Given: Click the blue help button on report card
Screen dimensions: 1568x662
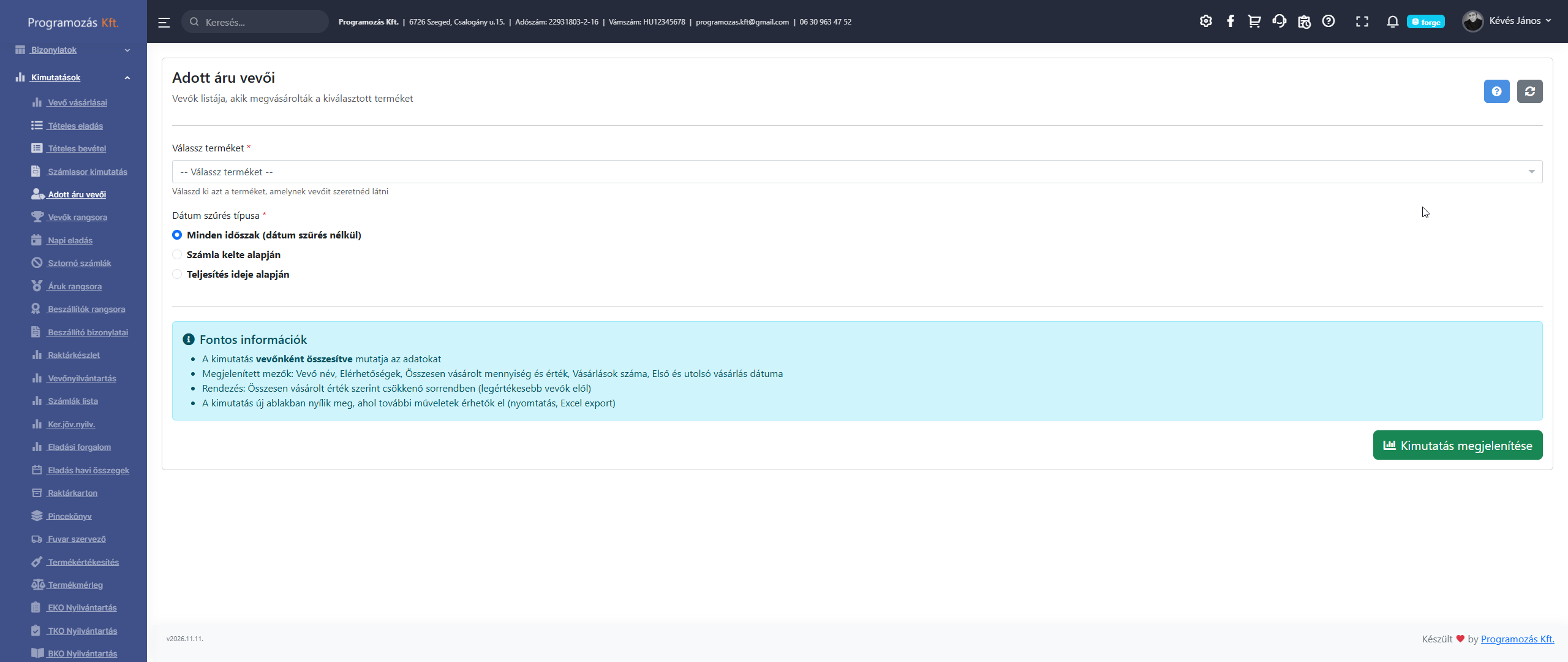Looking at the screenshot, I should pos(1496,91).
